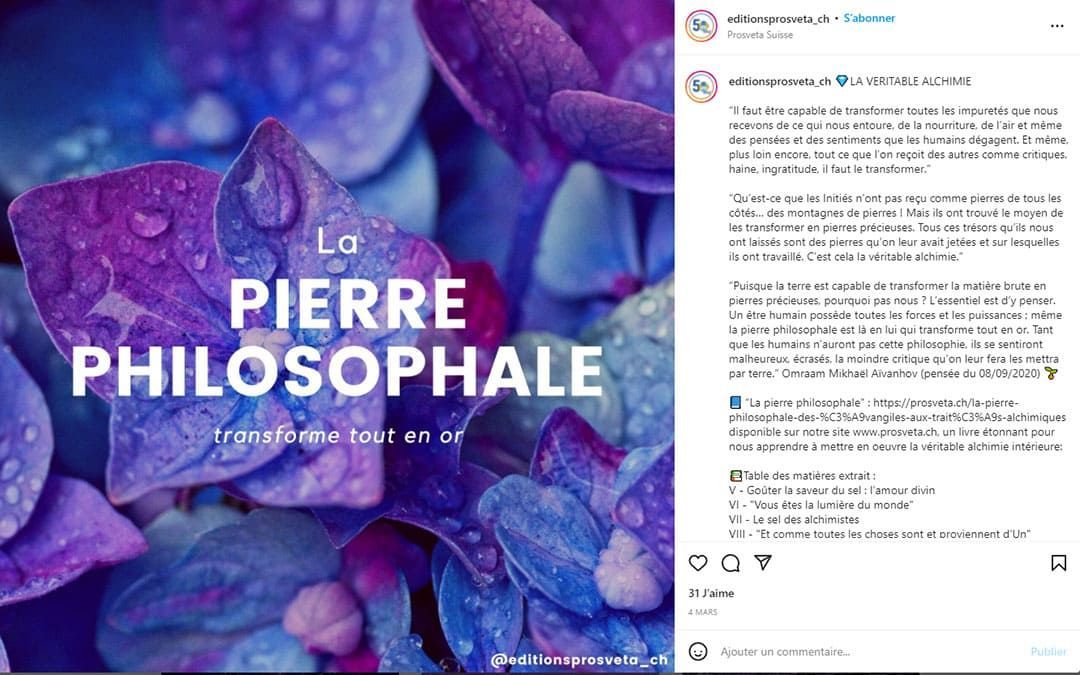
Task: Click the Table des matières books emoji
Action: click(736, 476)
